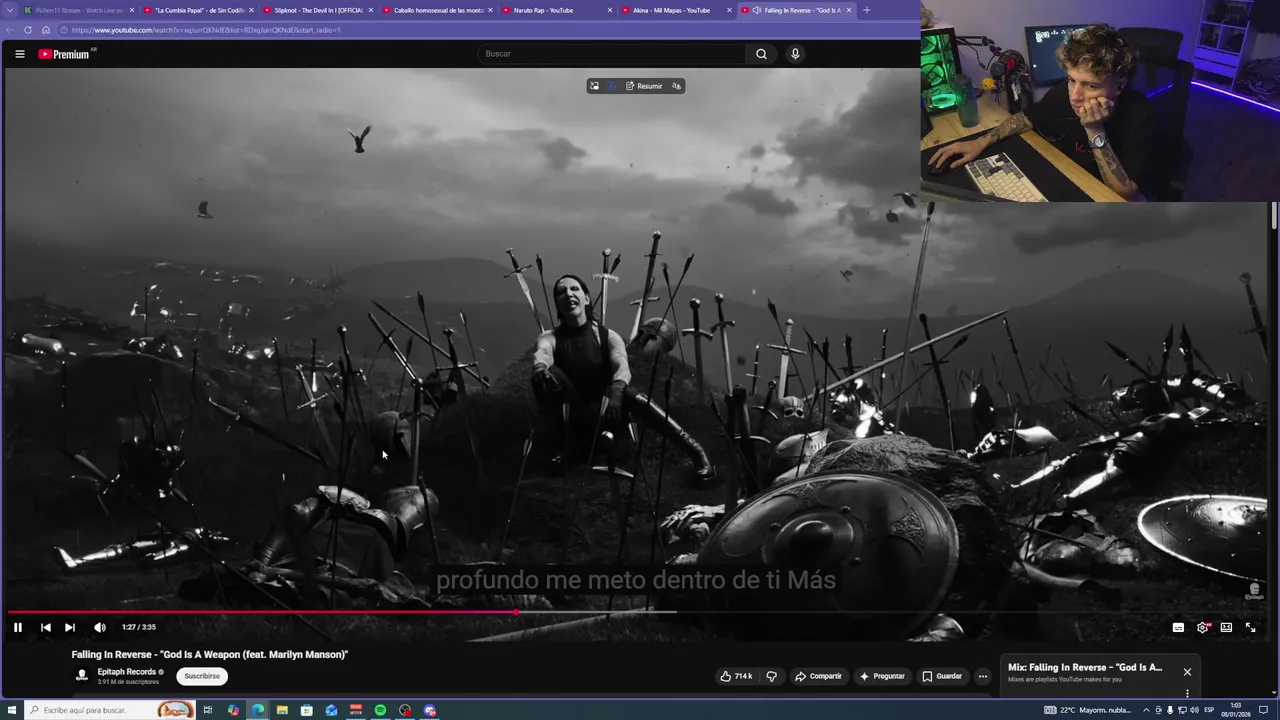Open the YouTube hamburger guide menu

pos(19,54)
